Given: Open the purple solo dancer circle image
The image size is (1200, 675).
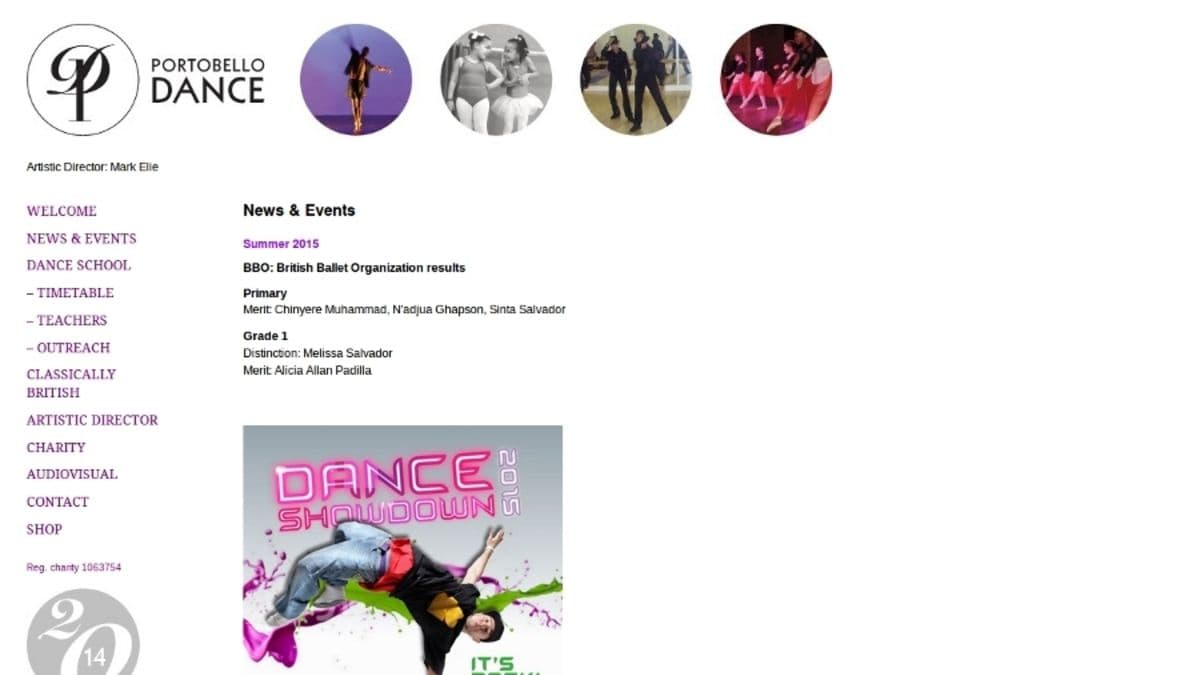Looking at the screenshot, I should (356, 80).
